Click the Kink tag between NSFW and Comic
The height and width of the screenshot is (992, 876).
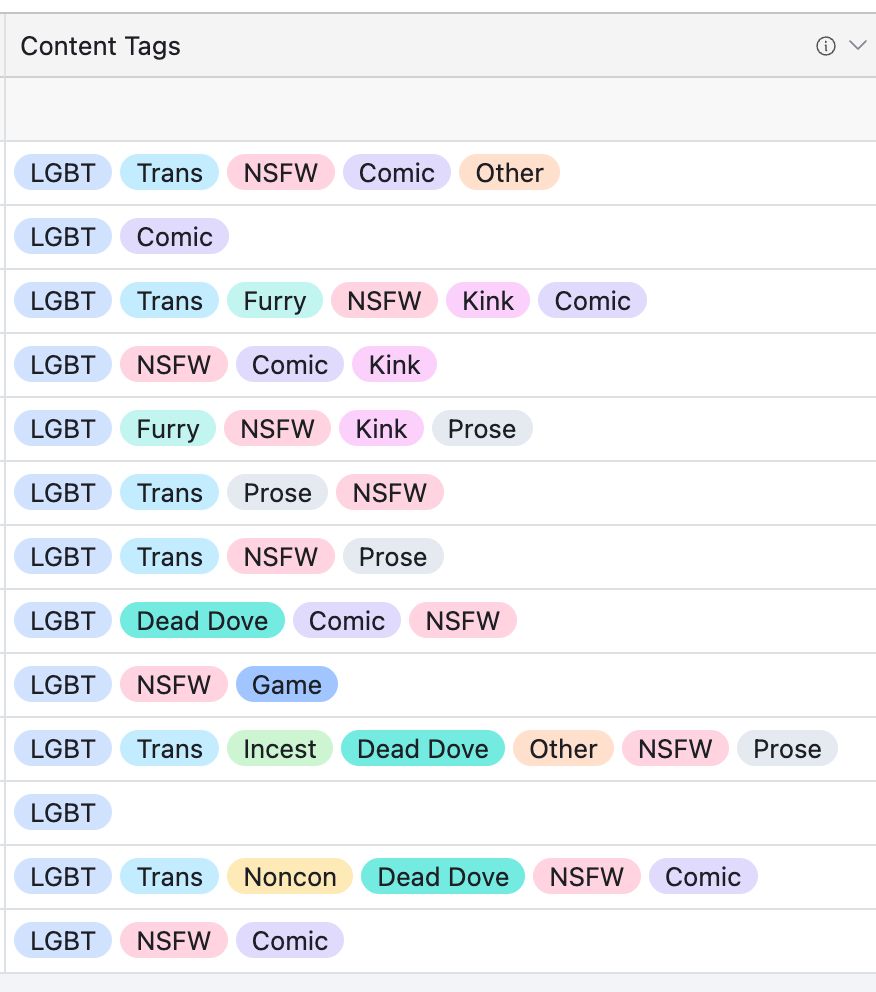click(488, 301)
